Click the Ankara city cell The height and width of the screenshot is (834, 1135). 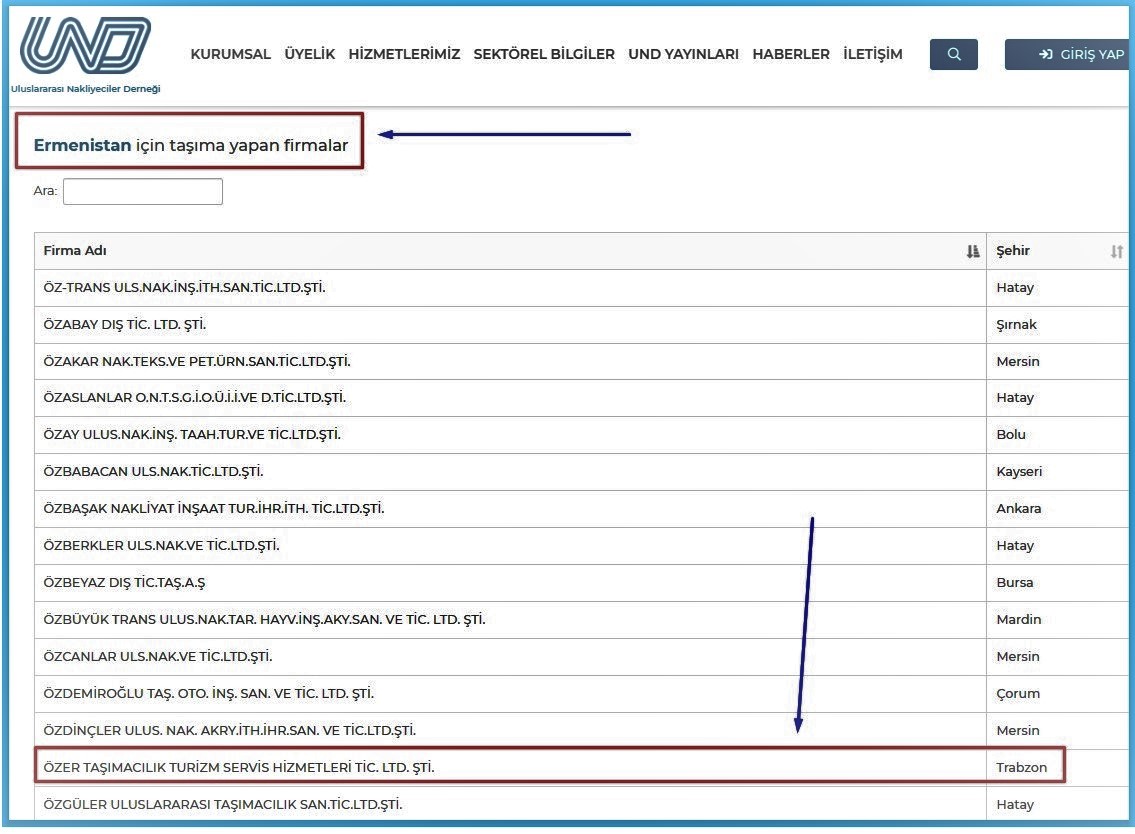(1058, 508)
